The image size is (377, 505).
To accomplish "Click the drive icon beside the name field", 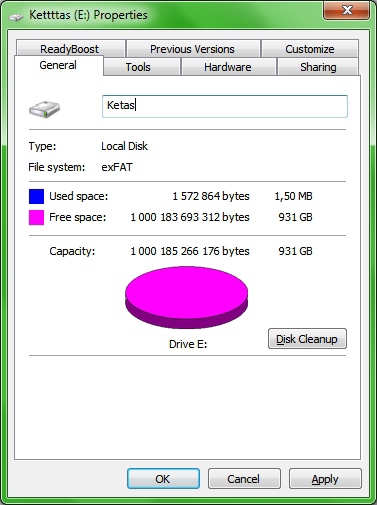I will 44,109.
